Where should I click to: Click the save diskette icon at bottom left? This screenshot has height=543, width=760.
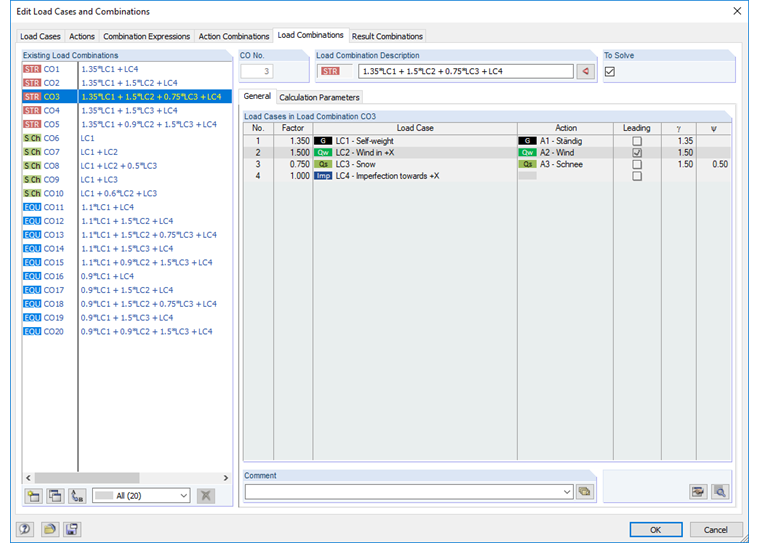(x=72, y=529)
